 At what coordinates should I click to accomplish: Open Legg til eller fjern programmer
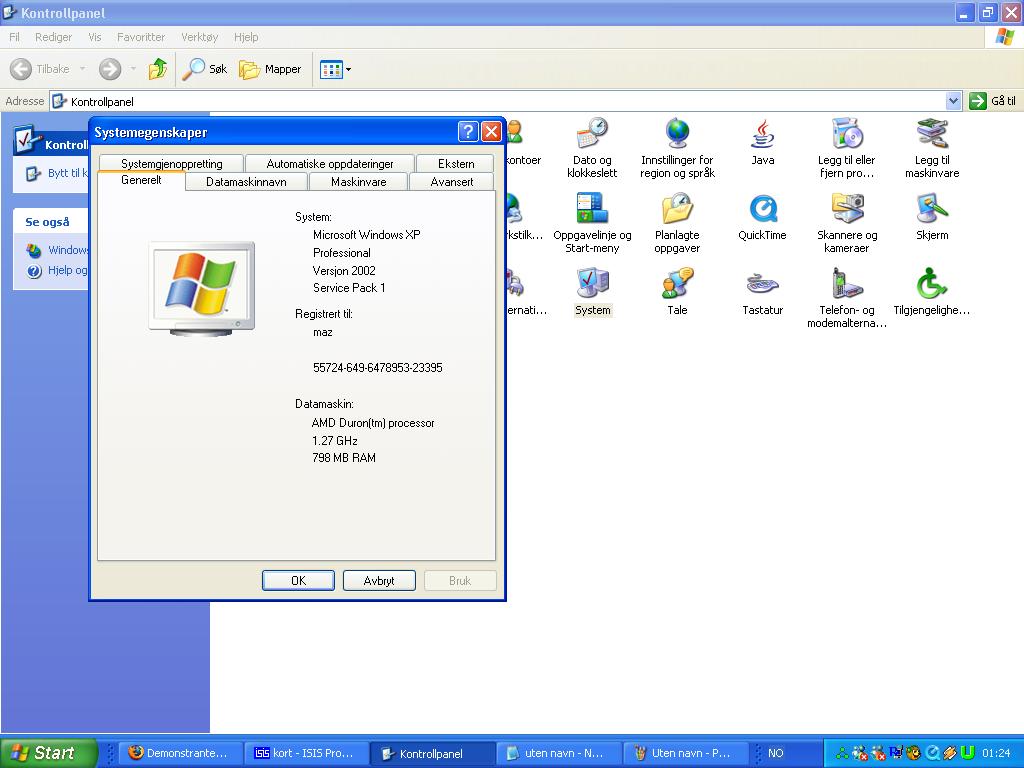point(846,148)
